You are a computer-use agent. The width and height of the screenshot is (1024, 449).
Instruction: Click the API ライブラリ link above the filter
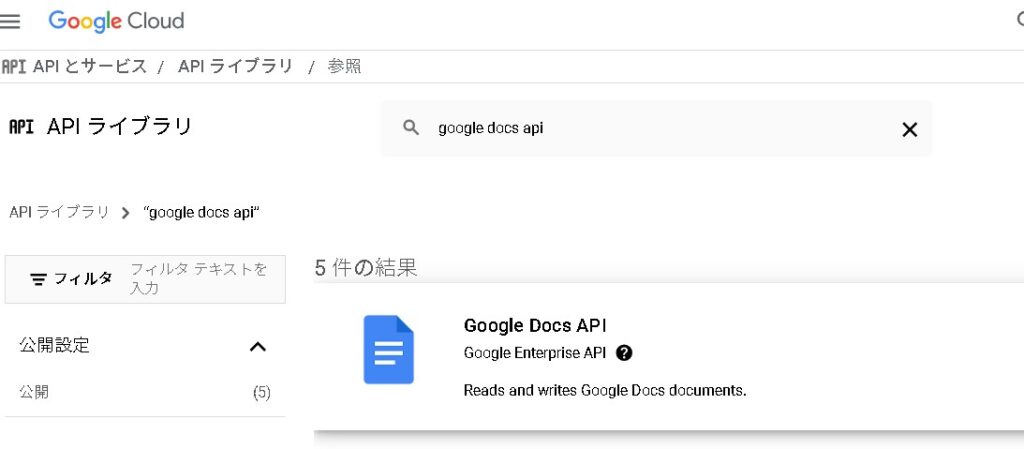coord(59,213)
